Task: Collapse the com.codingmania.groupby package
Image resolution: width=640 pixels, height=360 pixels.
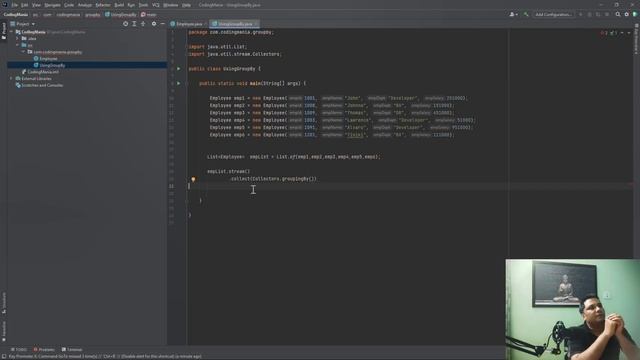Action: (x=23, y=52)
